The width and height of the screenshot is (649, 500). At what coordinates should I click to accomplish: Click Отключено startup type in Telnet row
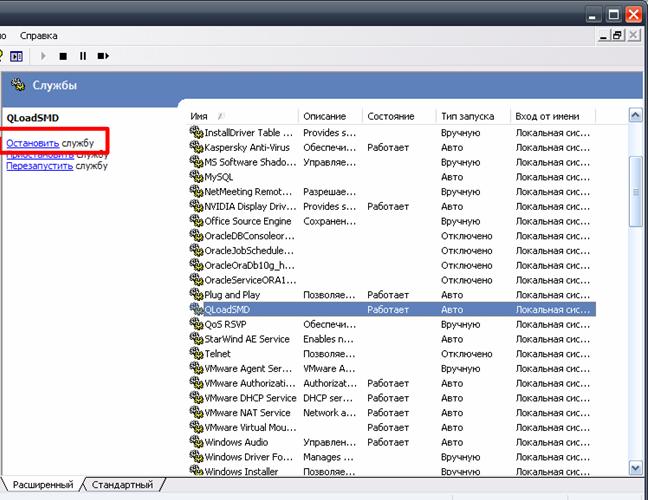[466, 354]
